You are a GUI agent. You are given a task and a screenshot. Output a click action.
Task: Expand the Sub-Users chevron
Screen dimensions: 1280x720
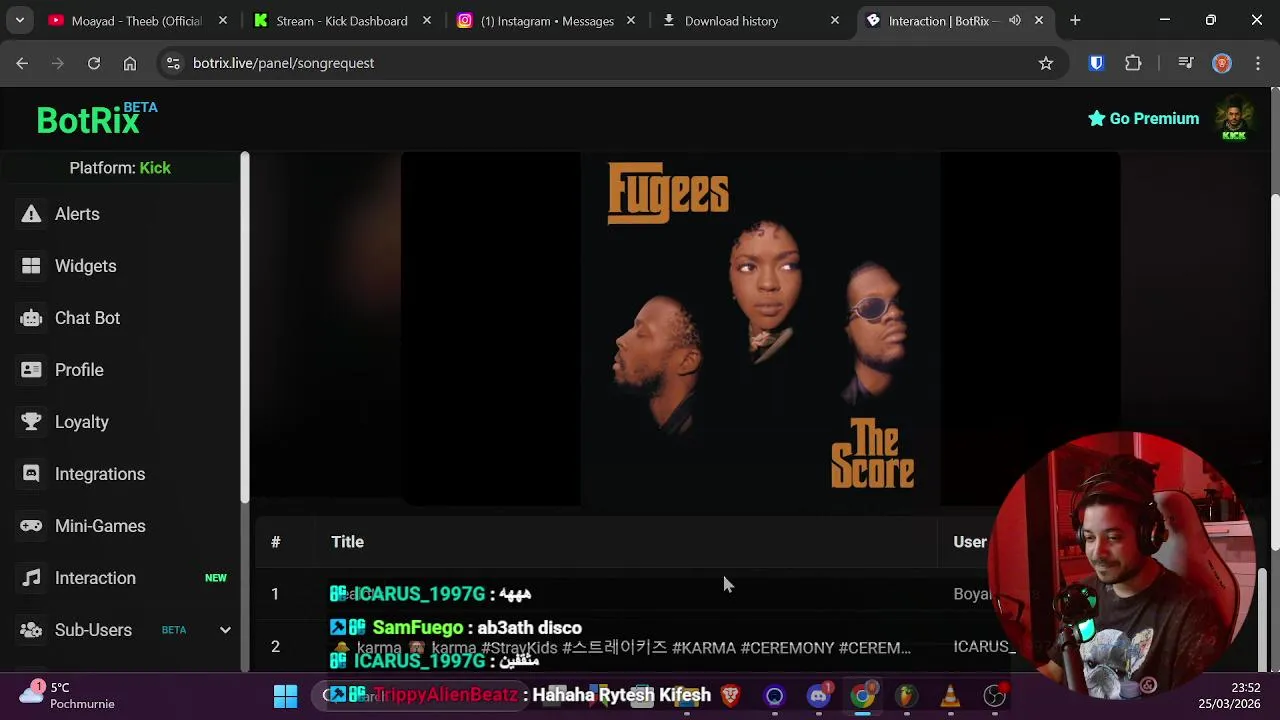pyautogui.click(x=225, y=630)
